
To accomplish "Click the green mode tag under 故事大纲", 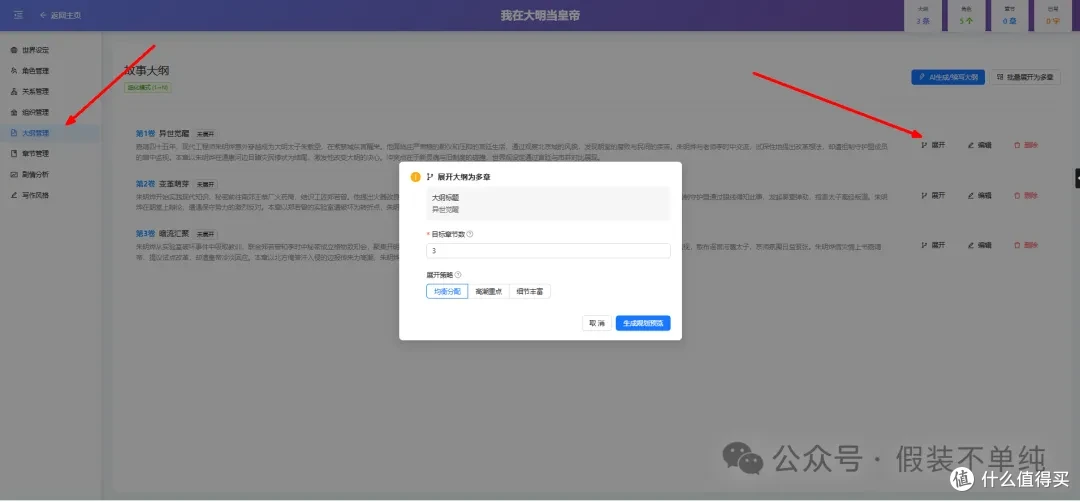I will point(147,87).
